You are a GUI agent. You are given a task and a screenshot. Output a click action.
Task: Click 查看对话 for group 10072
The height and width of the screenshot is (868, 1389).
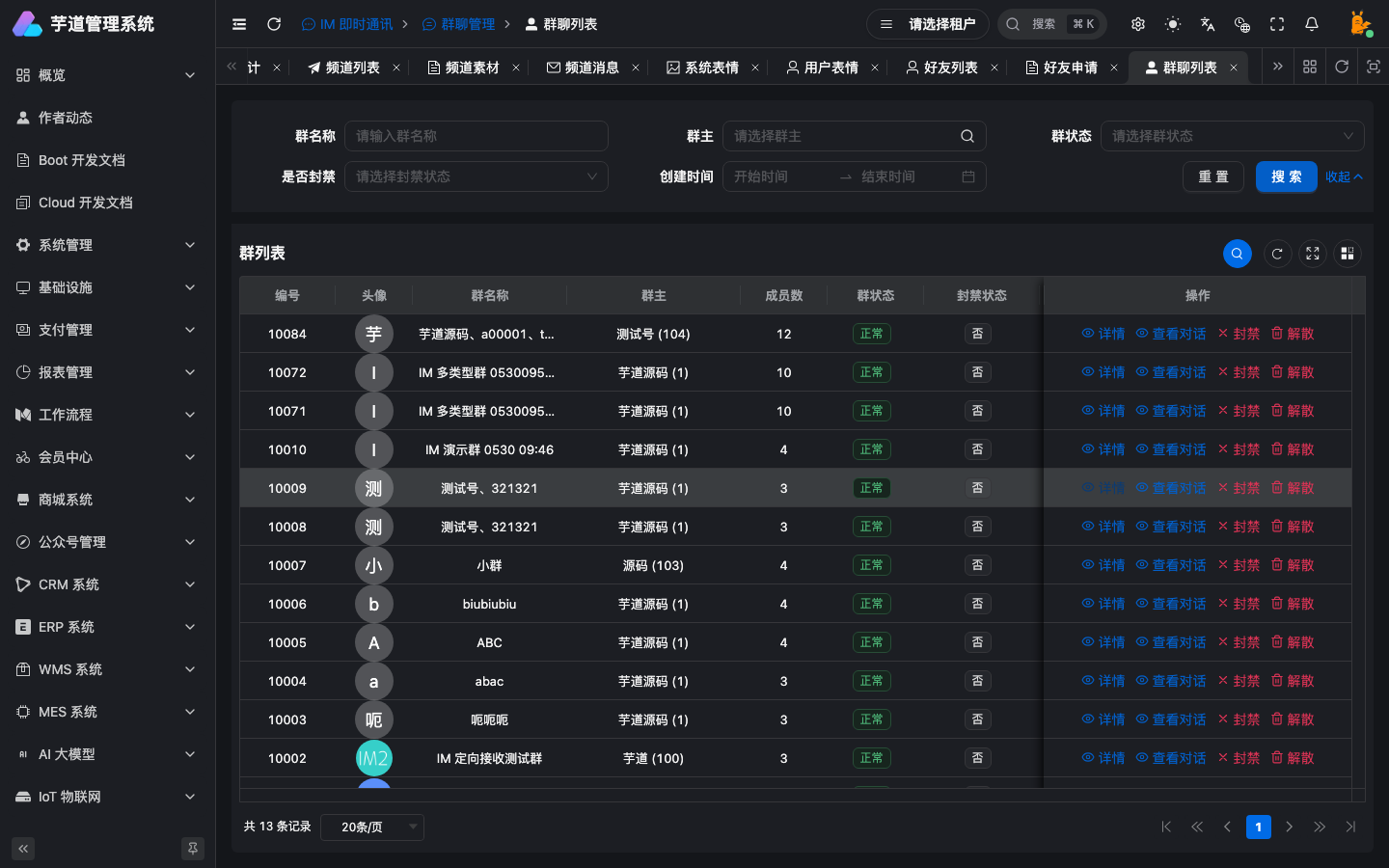tap(1170, 372)
